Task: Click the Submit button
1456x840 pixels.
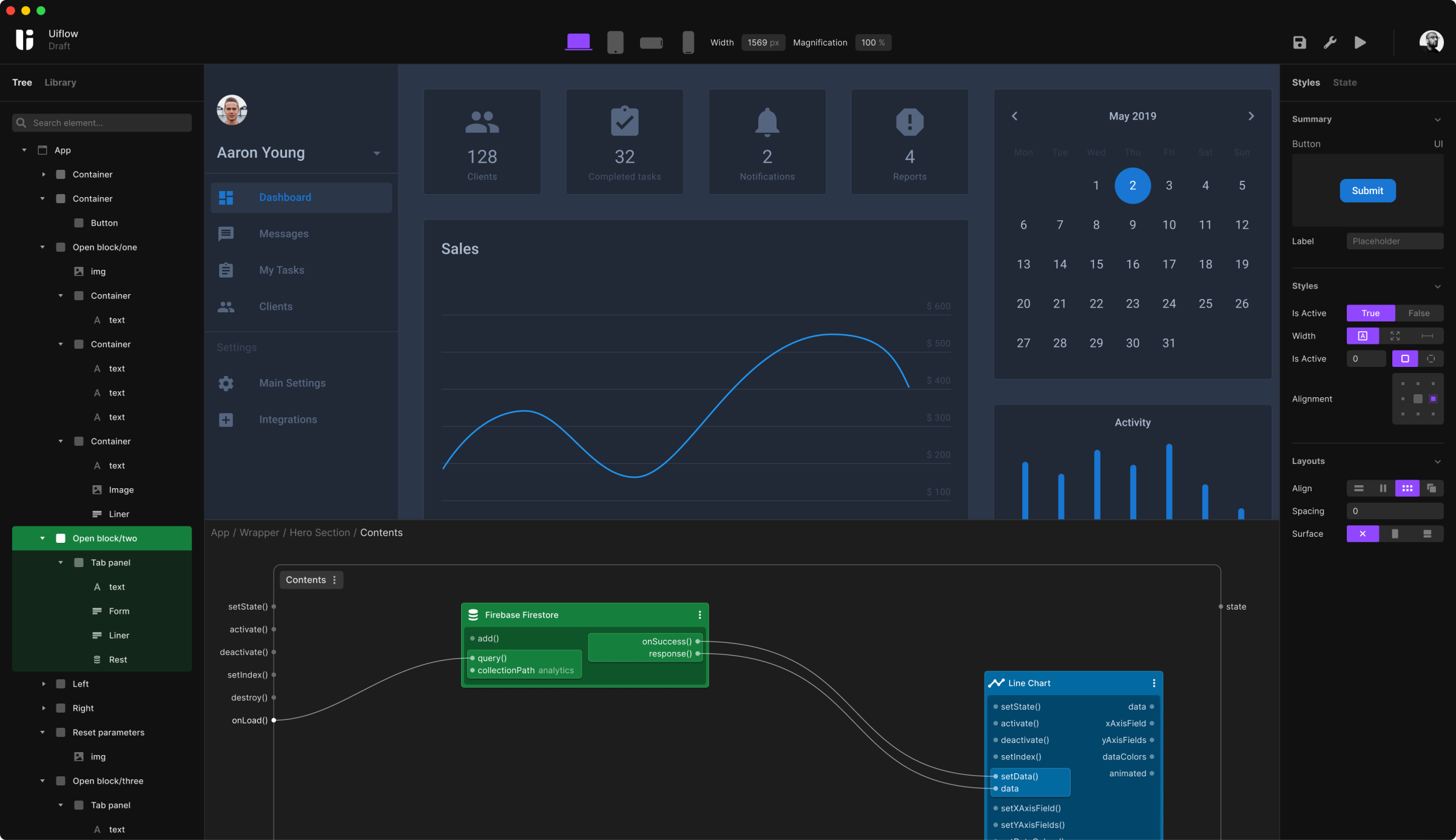Action: tap(1367, 190)
